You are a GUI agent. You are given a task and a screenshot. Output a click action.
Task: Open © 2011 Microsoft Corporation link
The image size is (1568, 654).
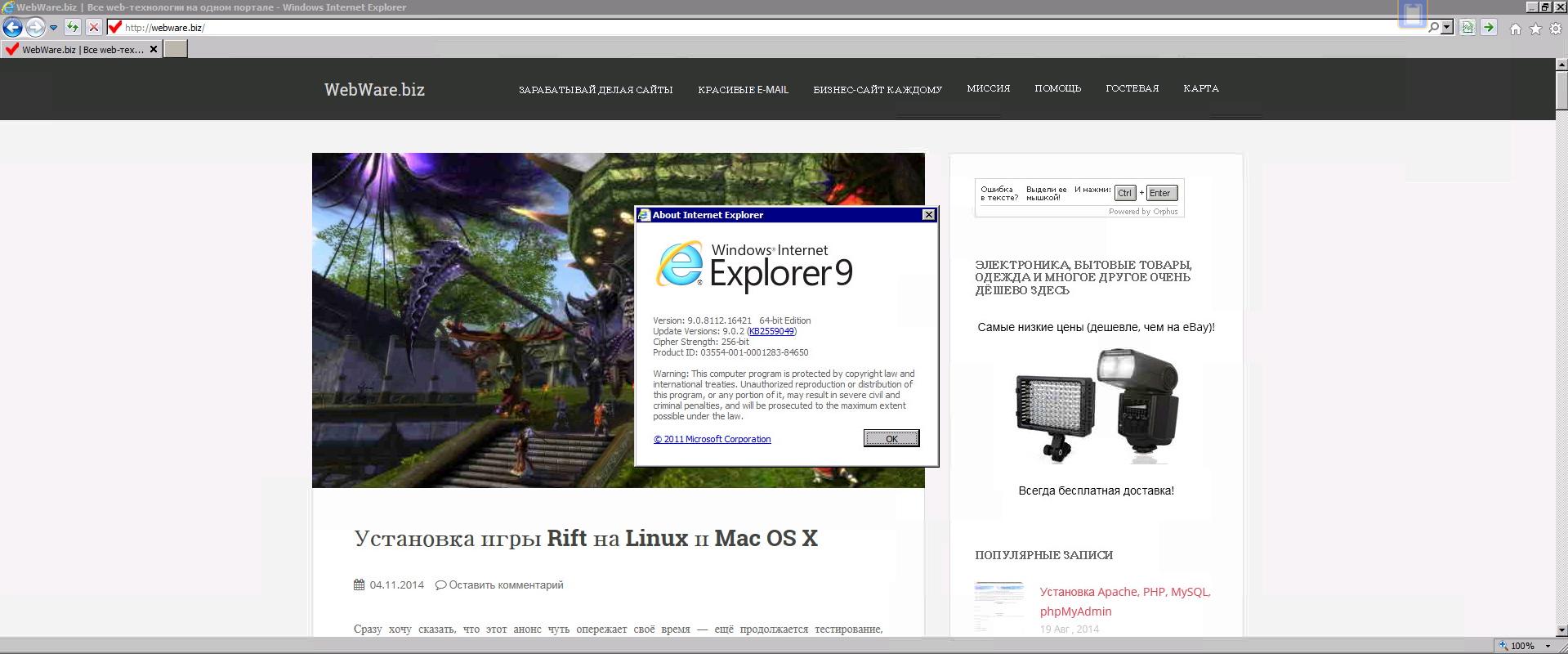tap(712, 439)
